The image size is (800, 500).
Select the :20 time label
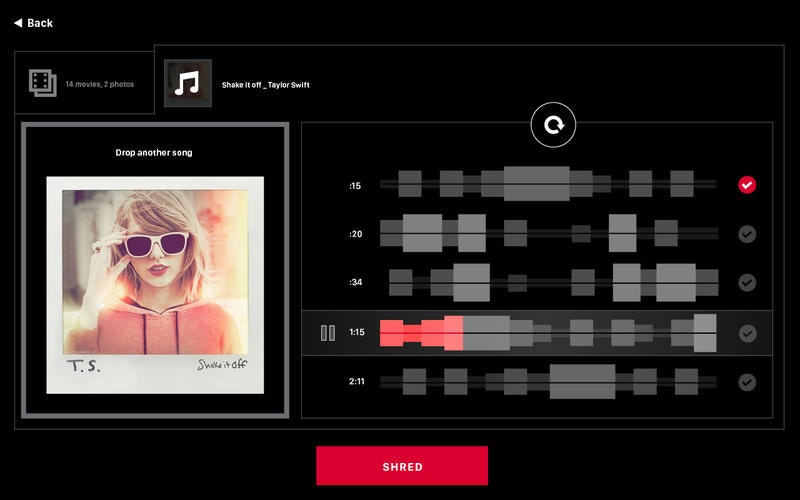(x=356, y=234)
